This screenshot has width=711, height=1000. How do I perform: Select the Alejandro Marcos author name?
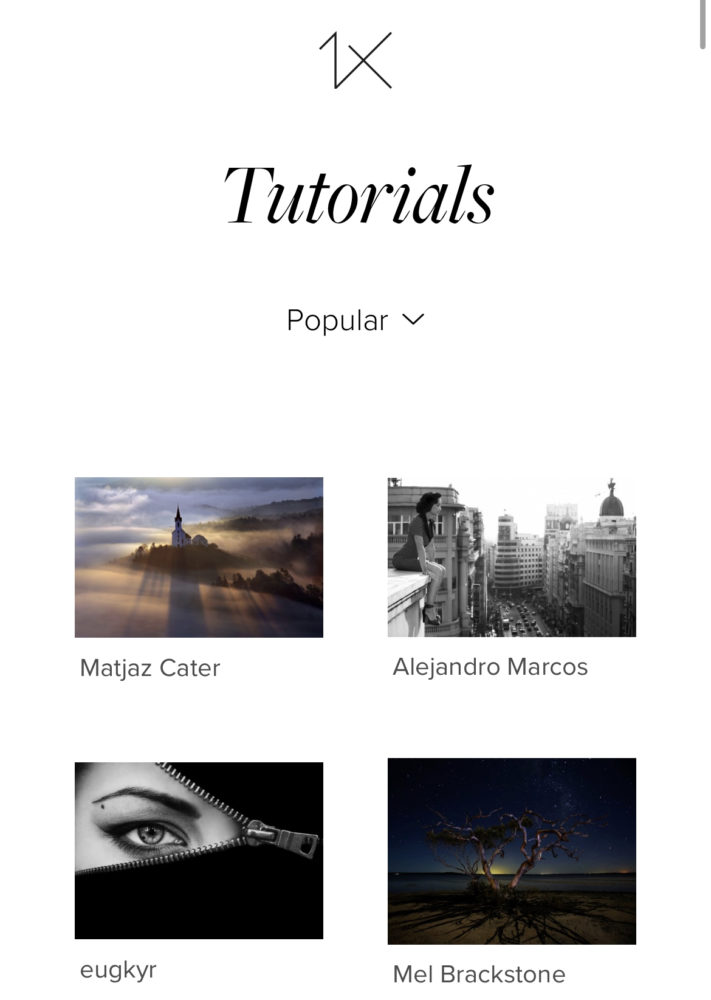(x=490, y=667)
